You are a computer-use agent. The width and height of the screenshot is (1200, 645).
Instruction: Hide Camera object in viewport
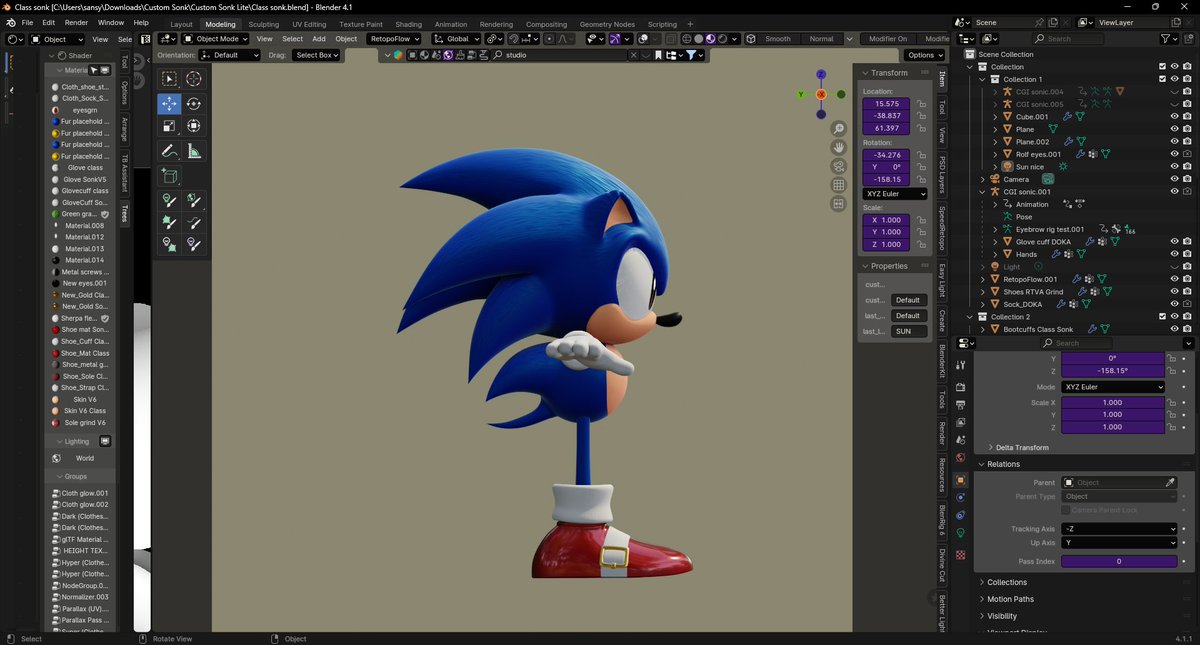pyautogui.click(x=1174, y=179)
